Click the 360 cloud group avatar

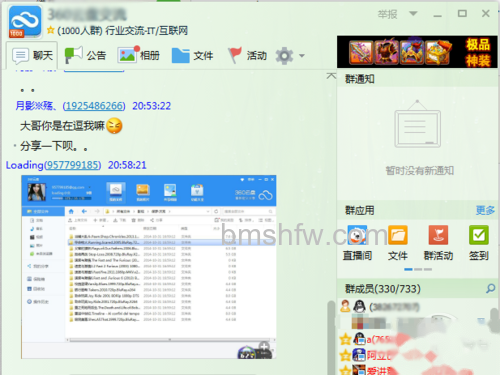(25, 21)
